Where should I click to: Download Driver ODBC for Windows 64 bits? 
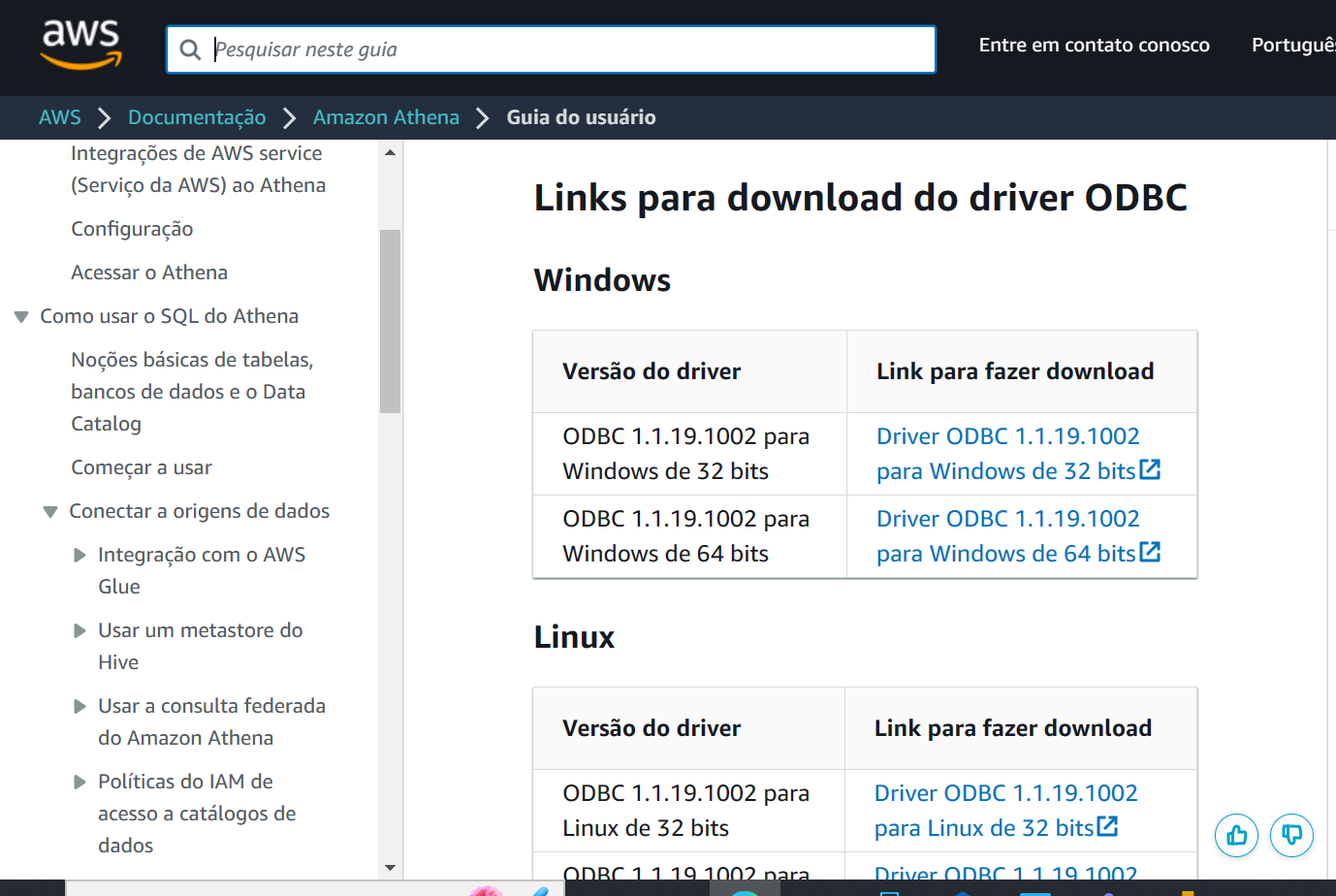(x=1008, y=536)
